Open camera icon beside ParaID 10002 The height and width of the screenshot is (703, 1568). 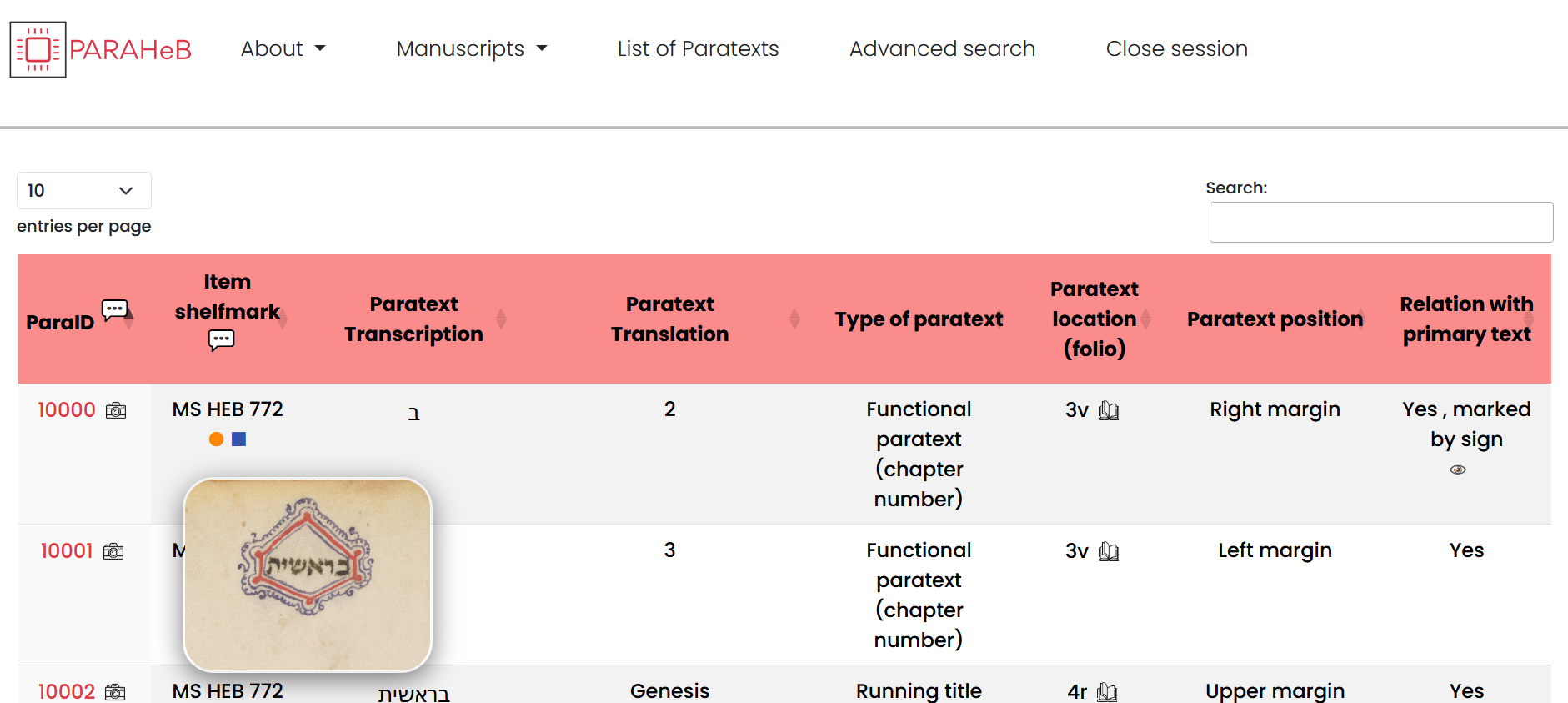[115, 692]
